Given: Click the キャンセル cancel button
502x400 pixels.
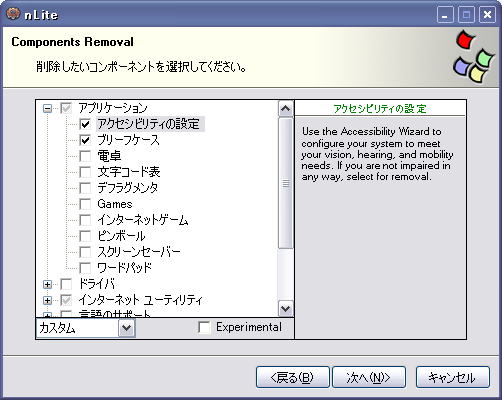Looking at the screenshot, I should point(453,377).
